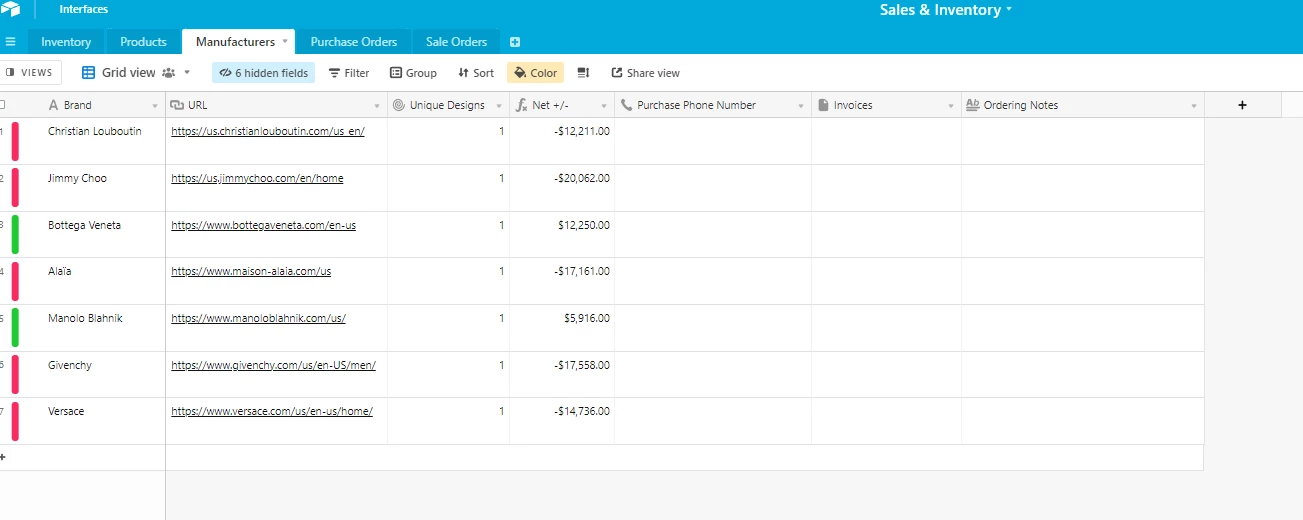The height and width of the screenshot is (520, 1303).
Task: Click the grid view icon
Action: click(x=89, y=73)
